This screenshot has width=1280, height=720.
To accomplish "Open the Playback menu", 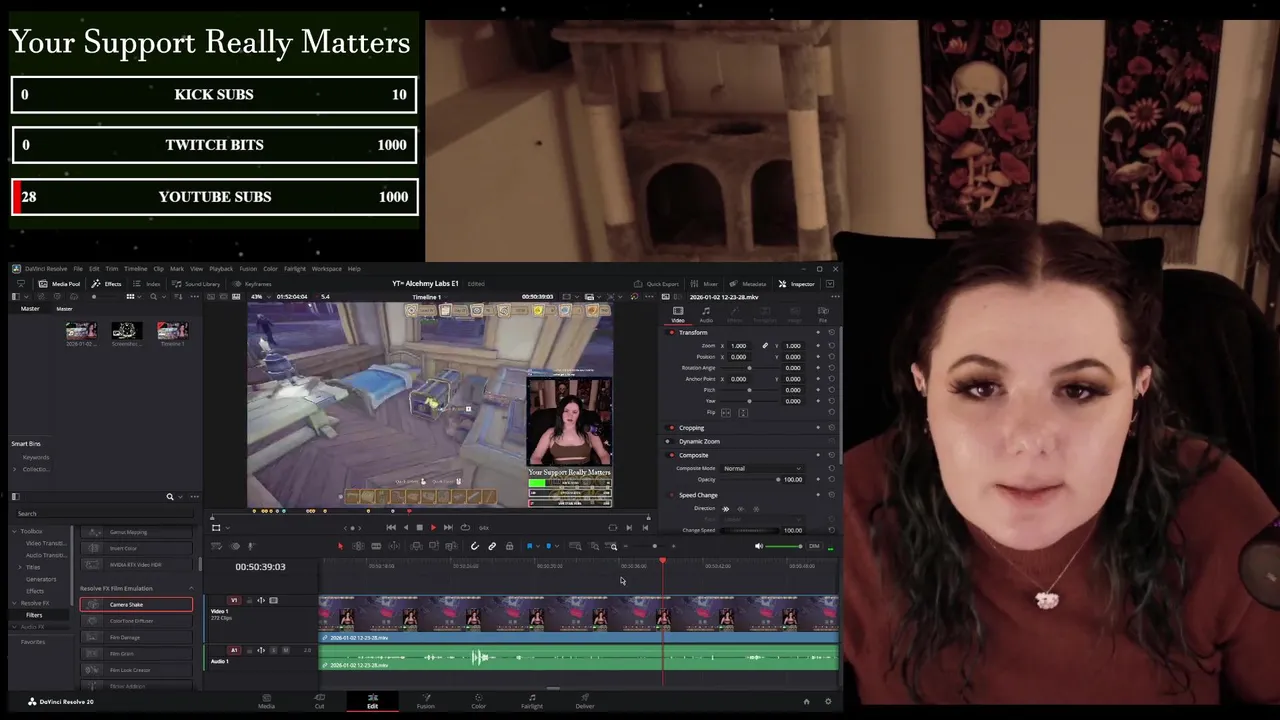I will coord(221,268).
